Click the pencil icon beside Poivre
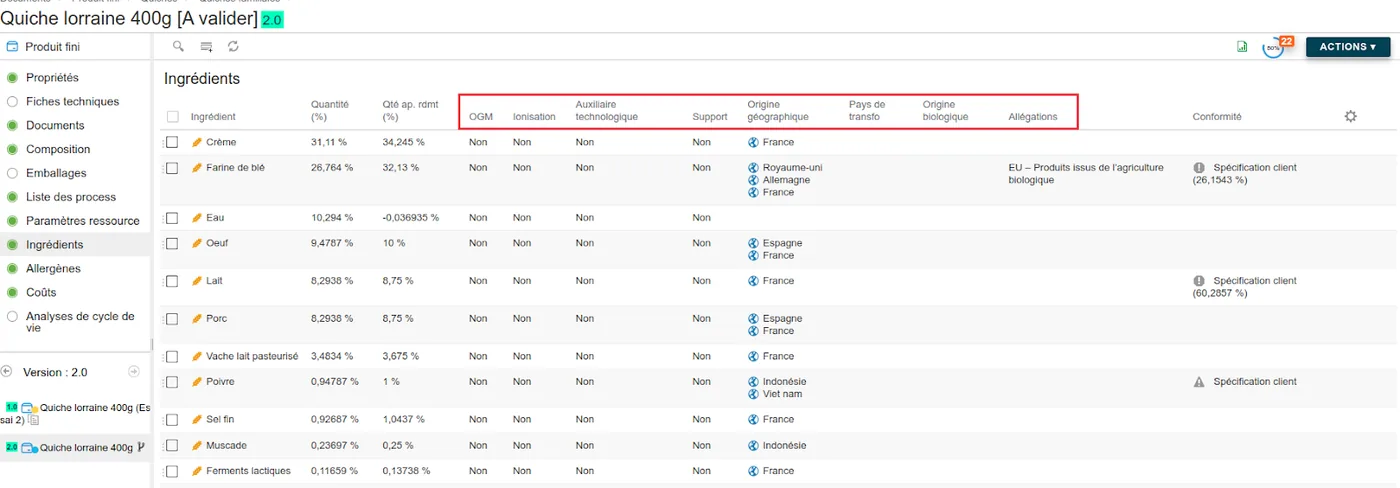The width and height of the screenshot is (1400, 488). [x=197, y=381]
